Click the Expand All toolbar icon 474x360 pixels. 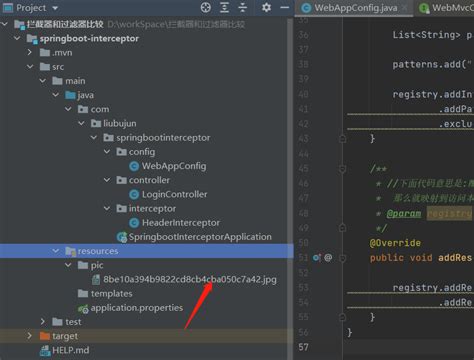[224, 7]
